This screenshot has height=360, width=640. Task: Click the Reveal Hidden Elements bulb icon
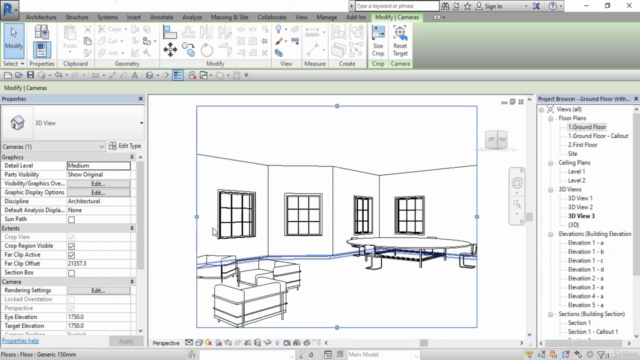pyautogui.click(x=277, y=343)
